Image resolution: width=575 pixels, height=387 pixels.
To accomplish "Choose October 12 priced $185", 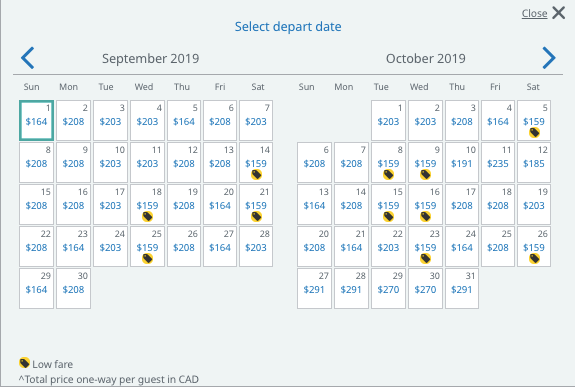I will [534, 163].
